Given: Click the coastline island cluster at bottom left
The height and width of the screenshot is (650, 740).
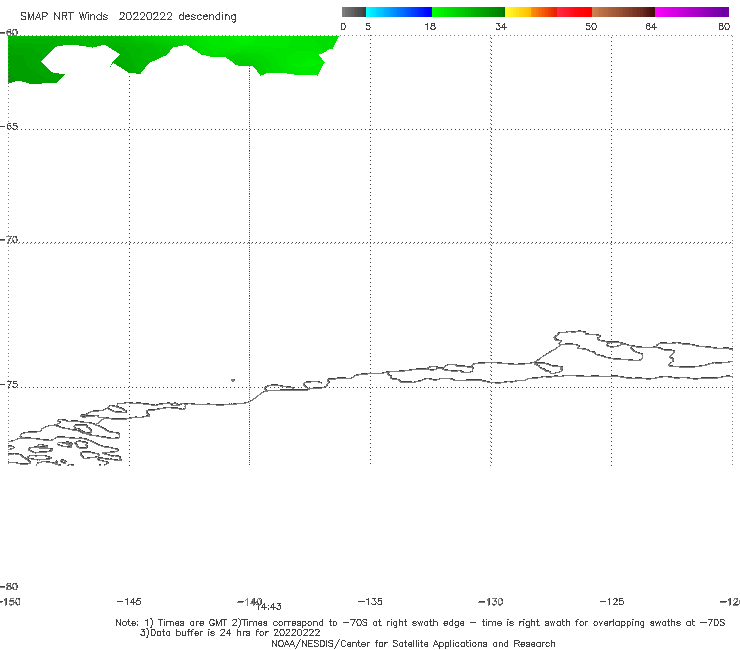Looking at the screenshot, I should click(65, 441).
